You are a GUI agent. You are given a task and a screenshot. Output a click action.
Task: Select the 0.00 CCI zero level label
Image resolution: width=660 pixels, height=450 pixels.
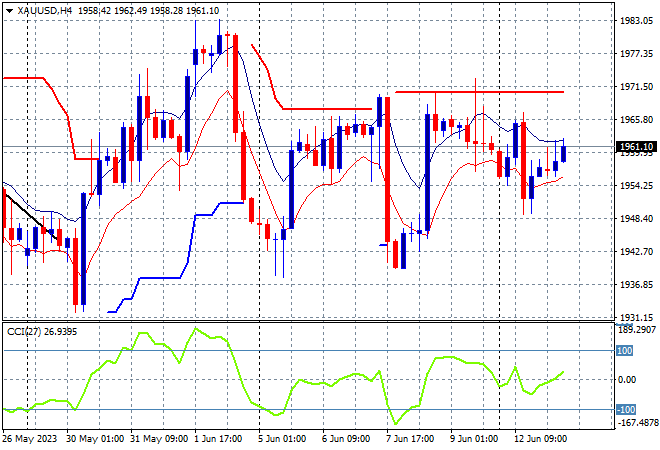(627, 380)
